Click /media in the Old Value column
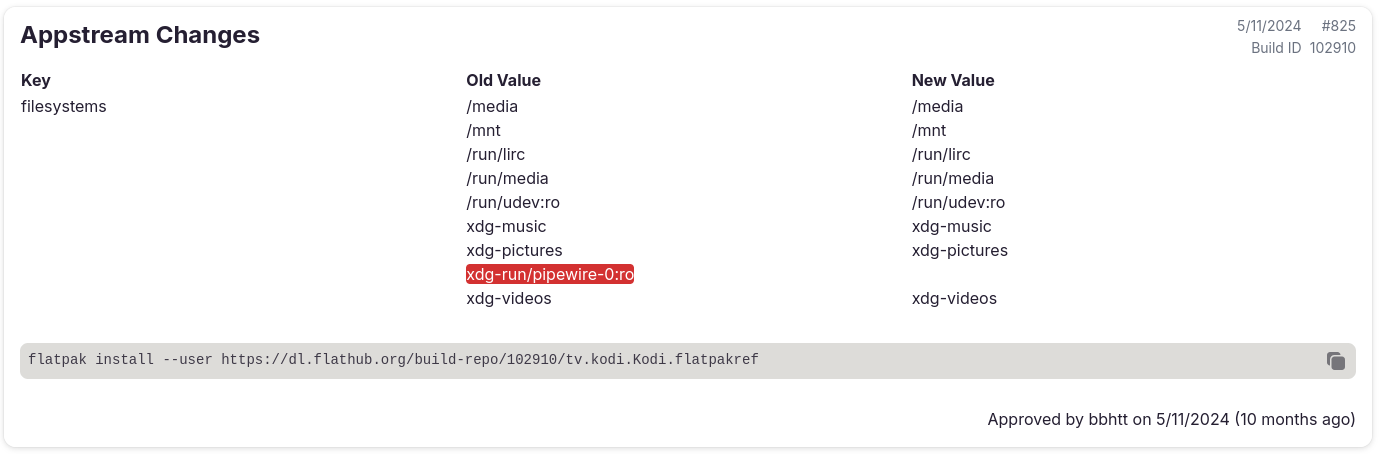Viewport: 1382px width, 454px height. [492, 106]
